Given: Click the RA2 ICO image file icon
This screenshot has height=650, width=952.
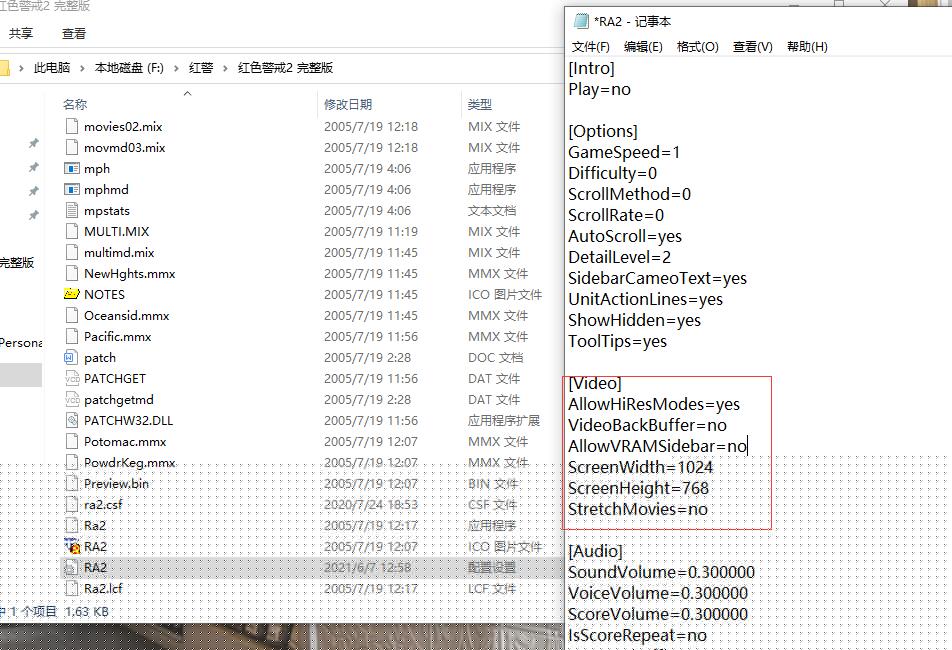Looking at the screenshot, I should 72,546.
